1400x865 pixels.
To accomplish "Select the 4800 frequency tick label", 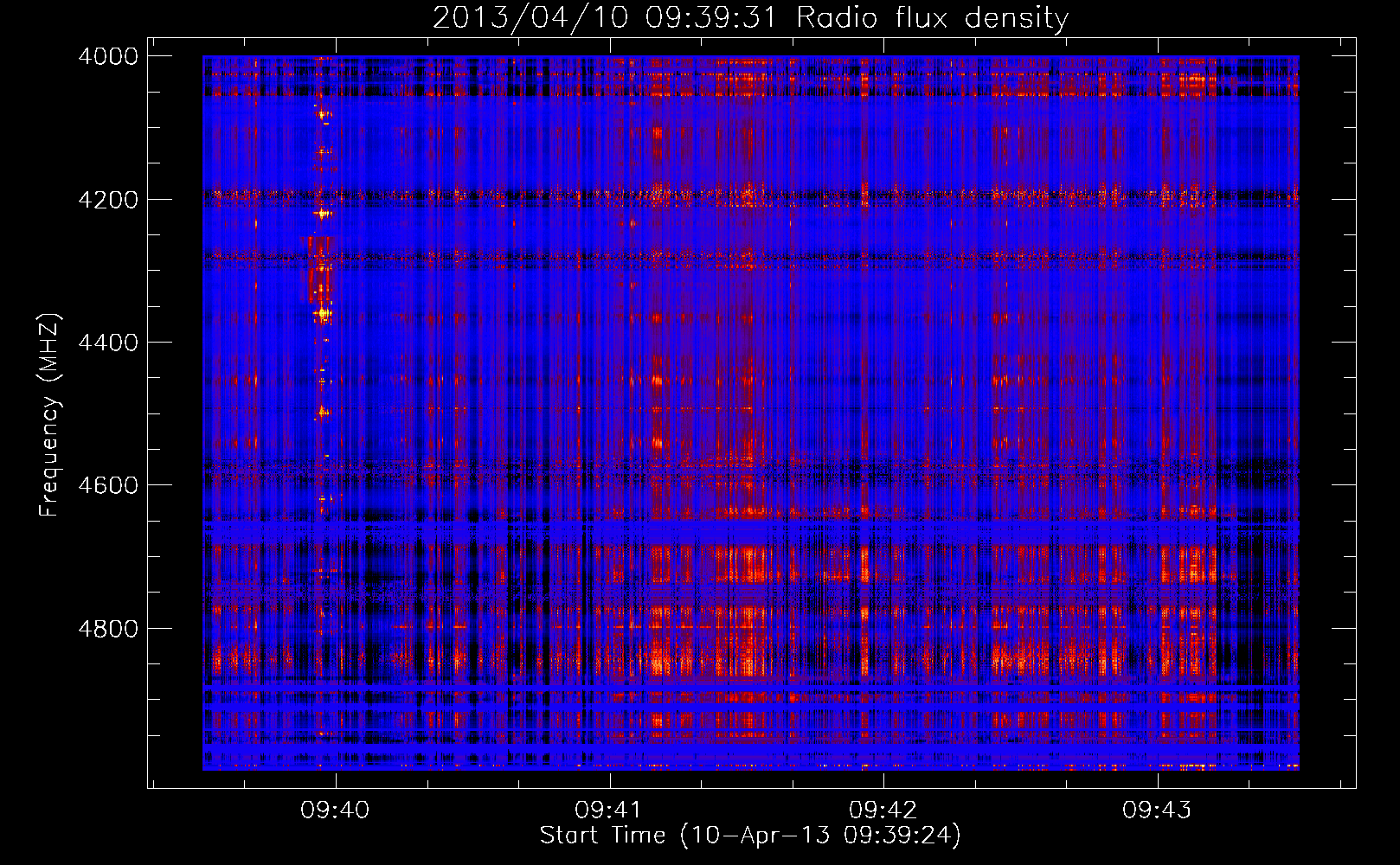I will (108, 629).
